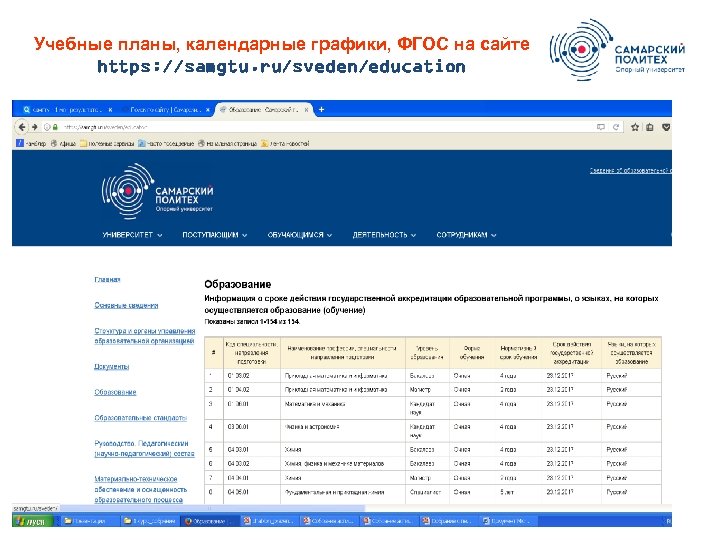The image size is (720, 540).
Task: Bookmark this page with the star icon
Action: pyautogui.click(x=635, y=127)
